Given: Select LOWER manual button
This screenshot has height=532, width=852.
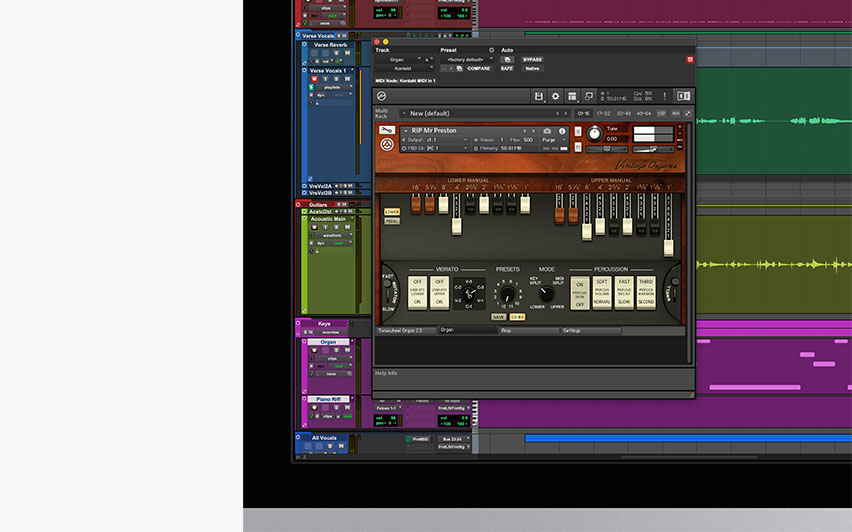Looking at the screenshot, I should [392, 211].
